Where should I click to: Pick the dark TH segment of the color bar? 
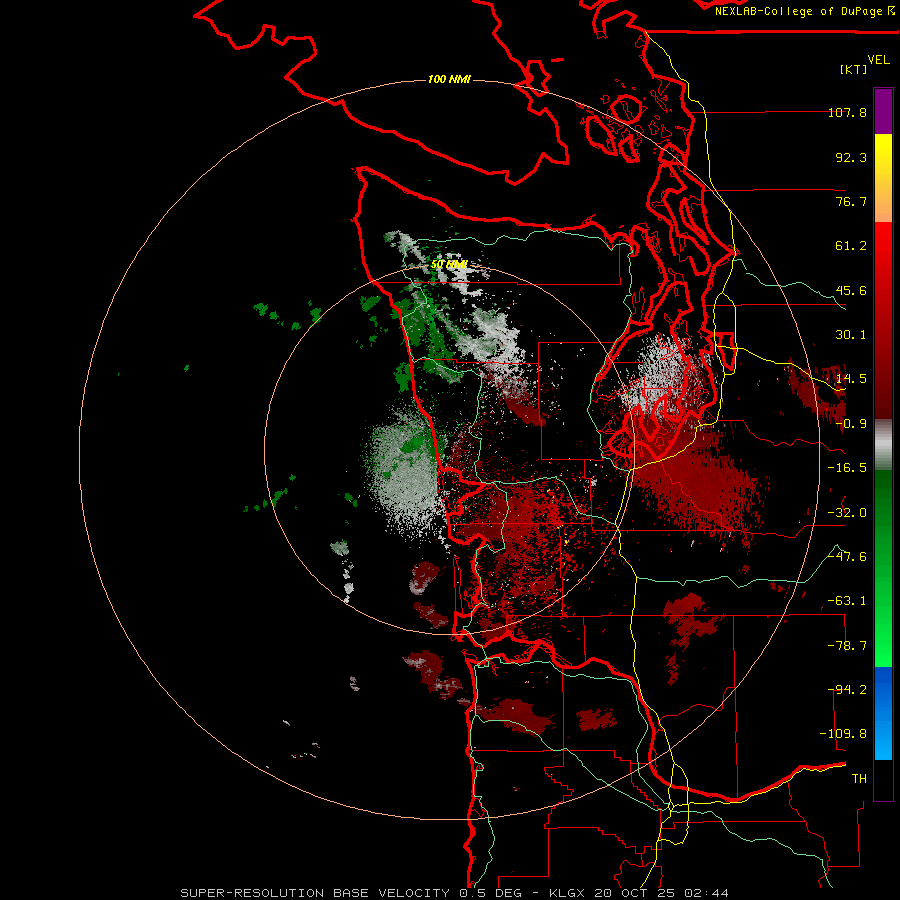883,780
